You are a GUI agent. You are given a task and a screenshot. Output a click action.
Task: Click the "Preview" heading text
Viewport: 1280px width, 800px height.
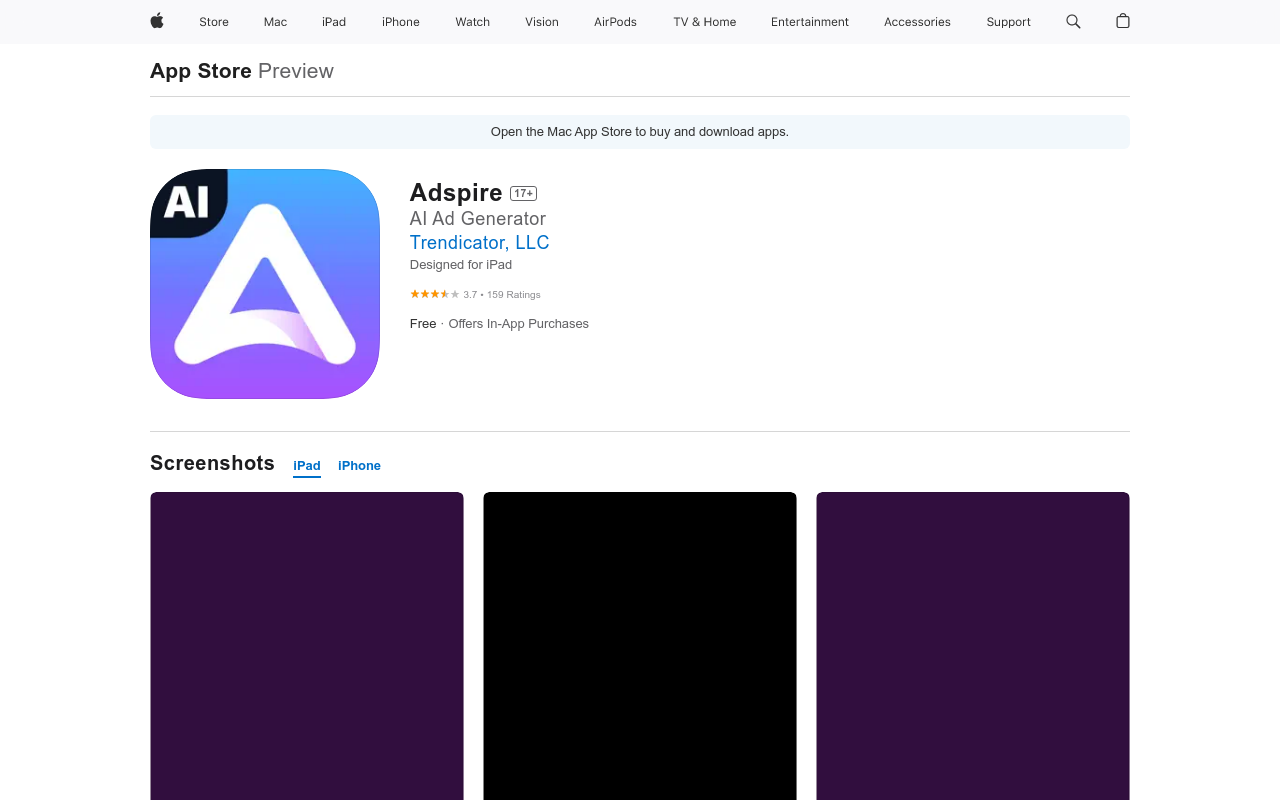pyautogui.click(x=296, y=71)
